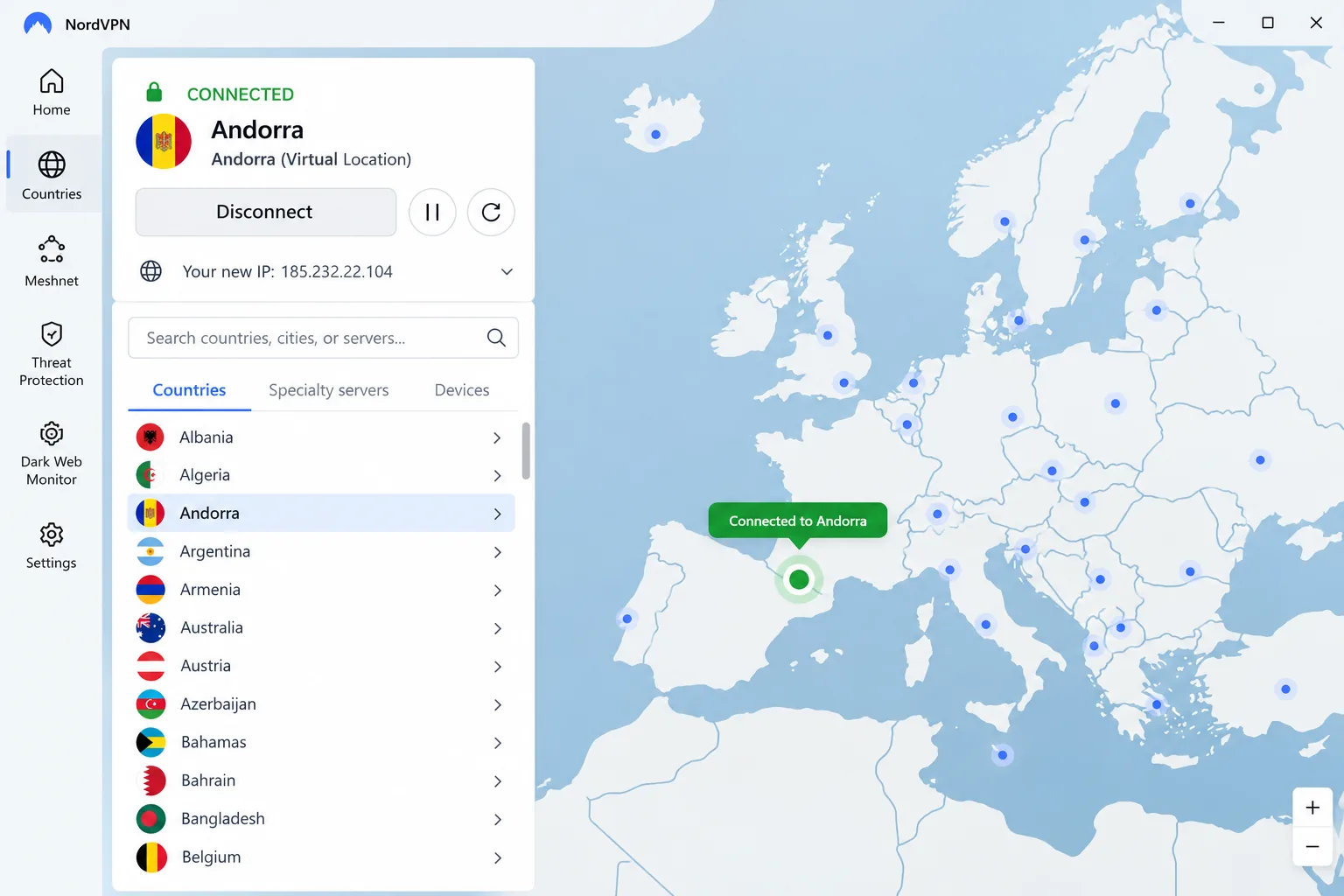This screenshot has height=896, width=1344.
Task: Click the Belgium flag icon
Action: point(150,857)
